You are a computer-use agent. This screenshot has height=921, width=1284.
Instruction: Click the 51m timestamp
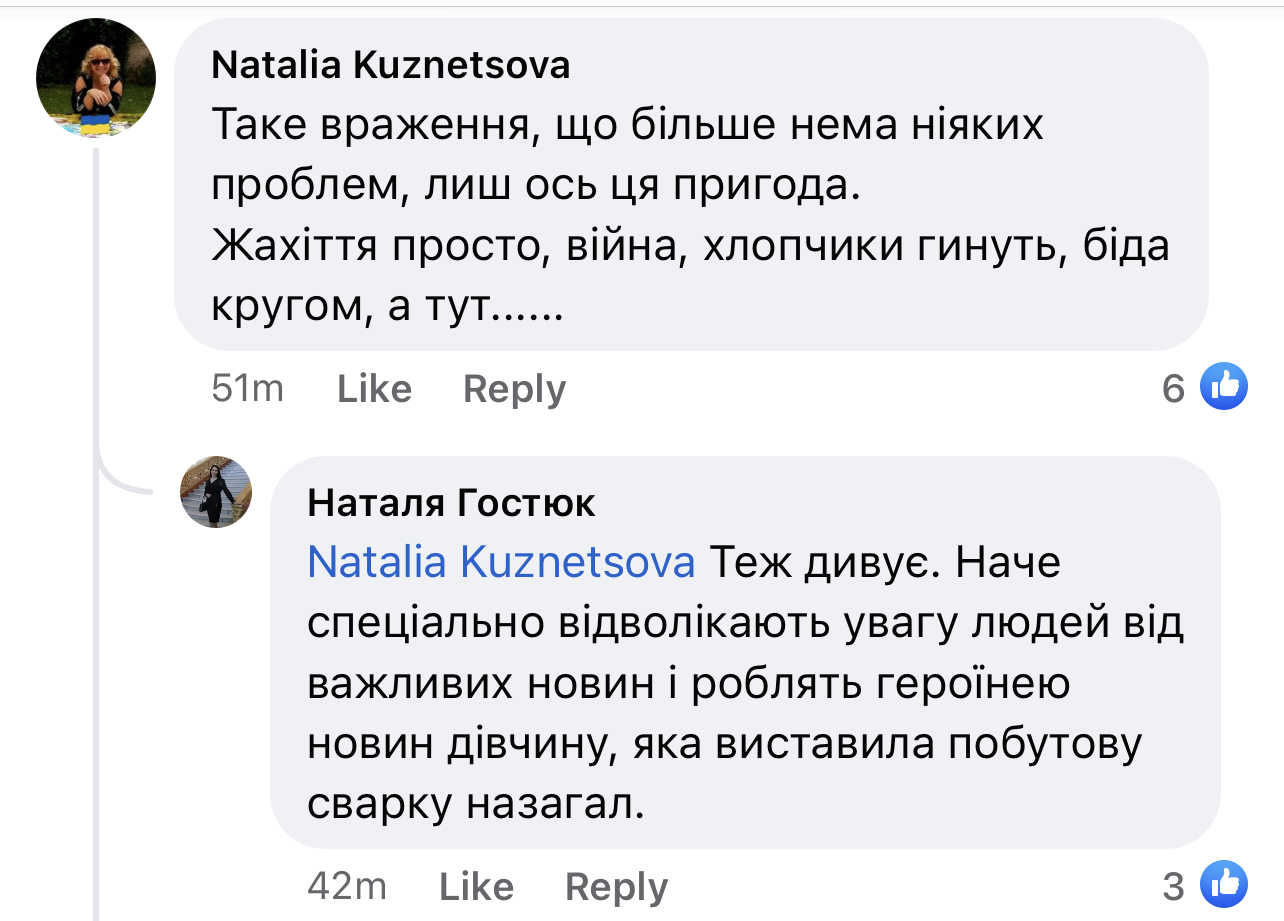[x=247, y=388]
